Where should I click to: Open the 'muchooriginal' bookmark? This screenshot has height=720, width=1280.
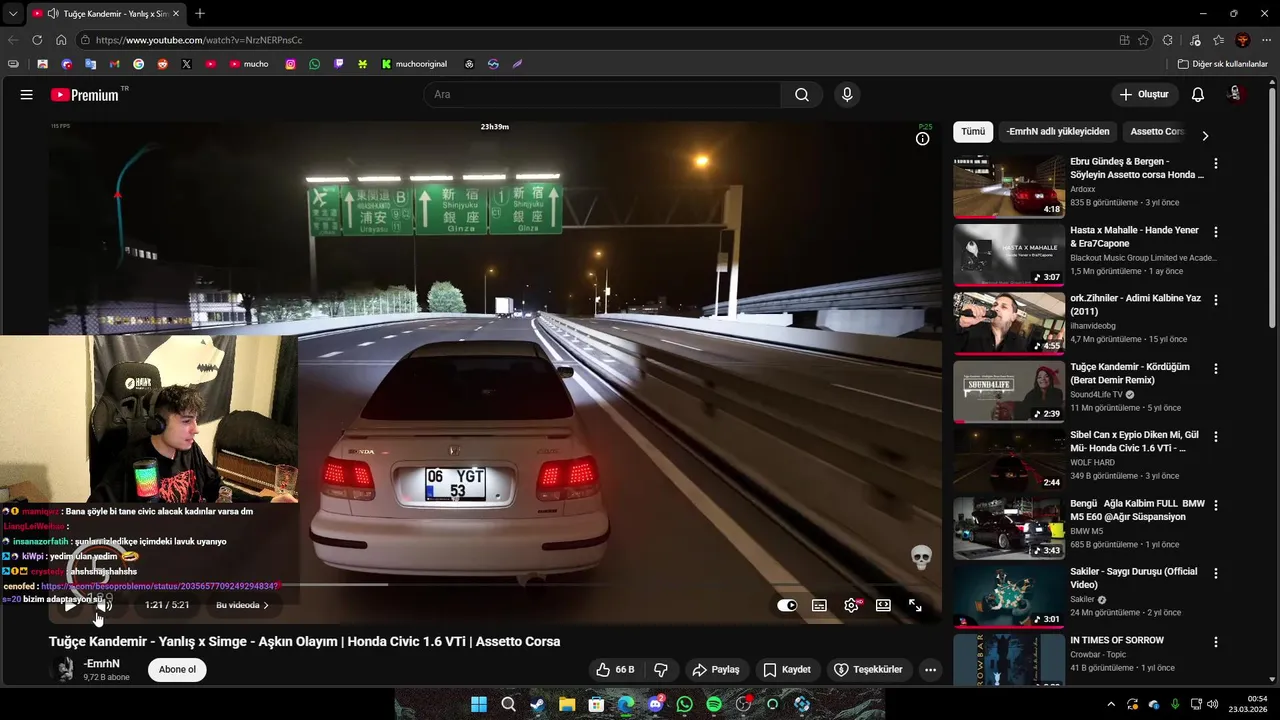pos(414,64)
